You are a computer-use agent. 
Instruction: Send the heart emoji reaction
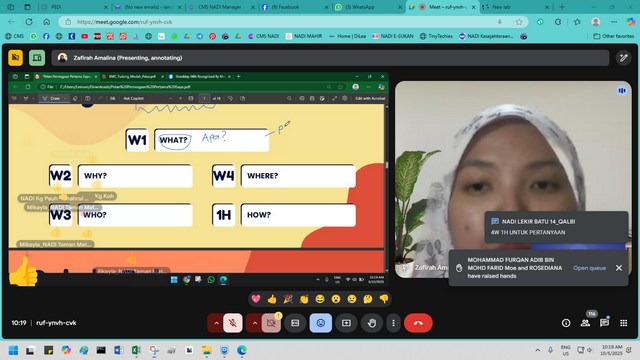click(256, 299)
